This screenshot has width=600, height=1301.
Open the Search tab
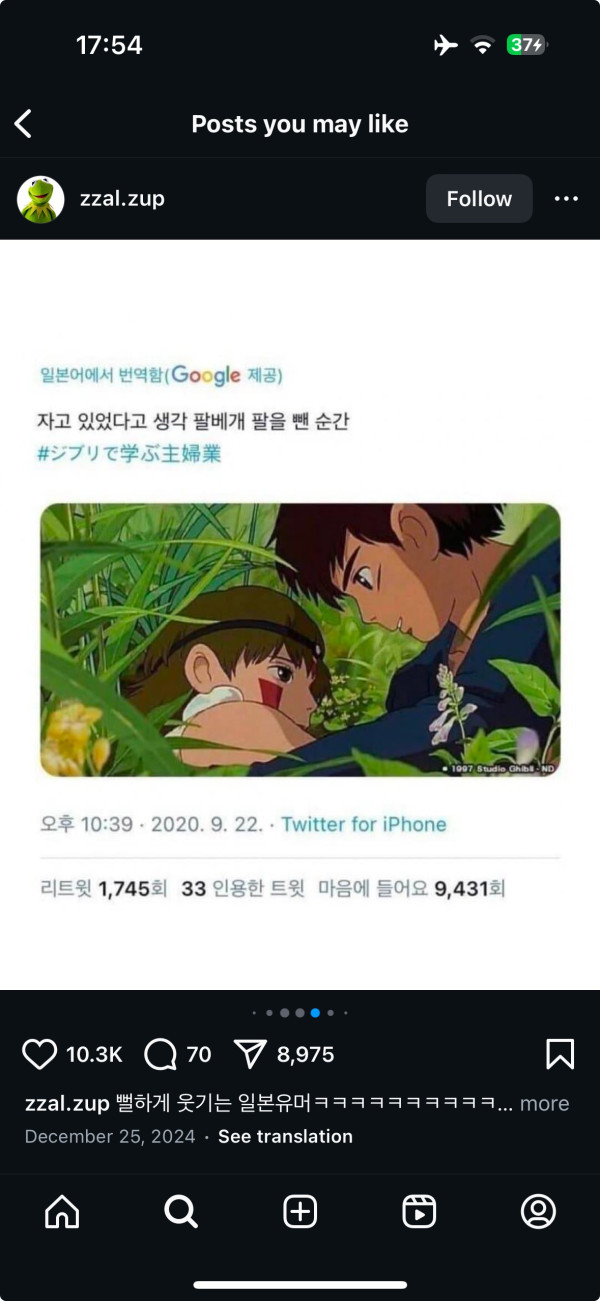(181, 1212)
